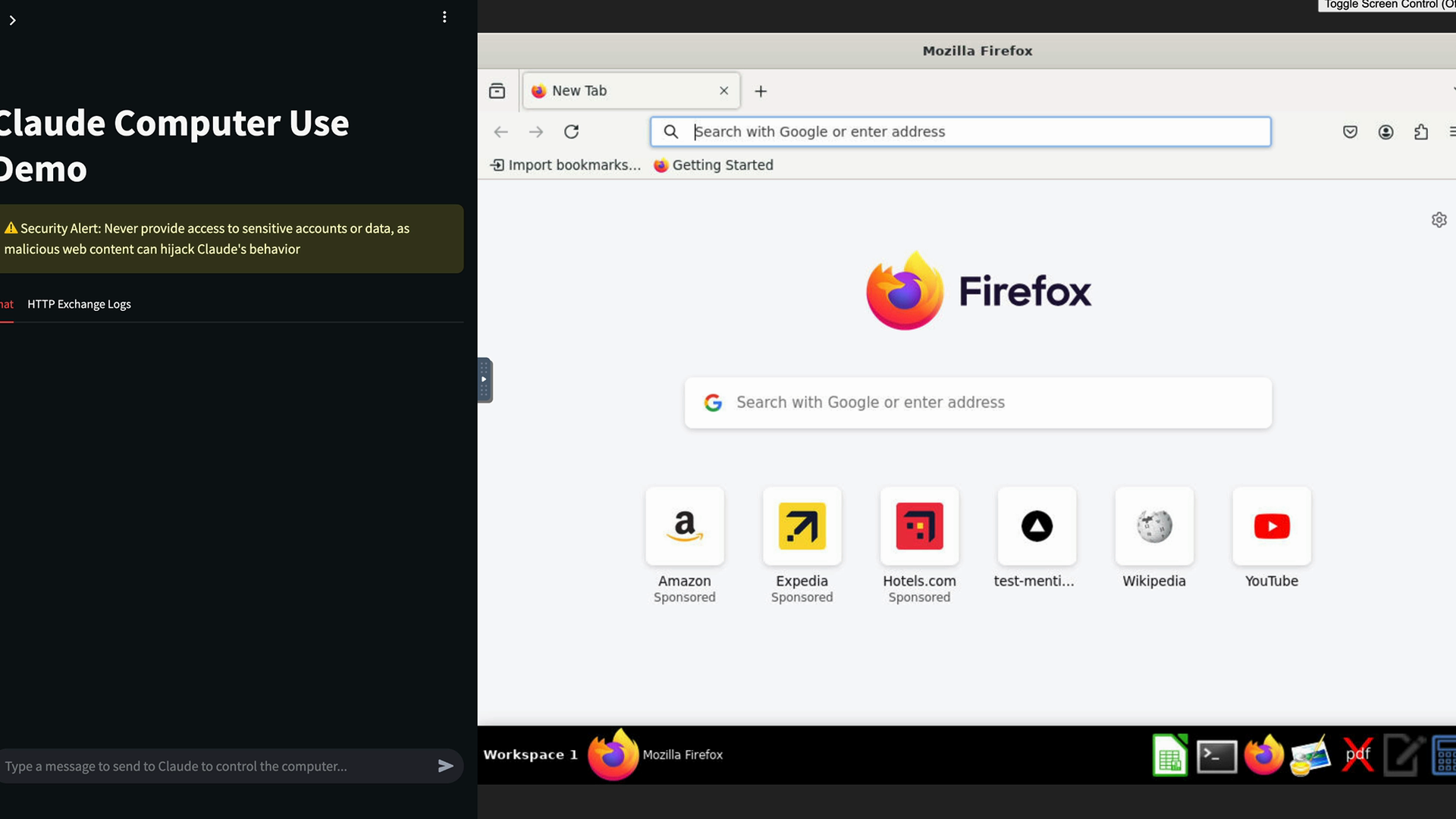Expand the Streamlit sidebar chevron

12,20
